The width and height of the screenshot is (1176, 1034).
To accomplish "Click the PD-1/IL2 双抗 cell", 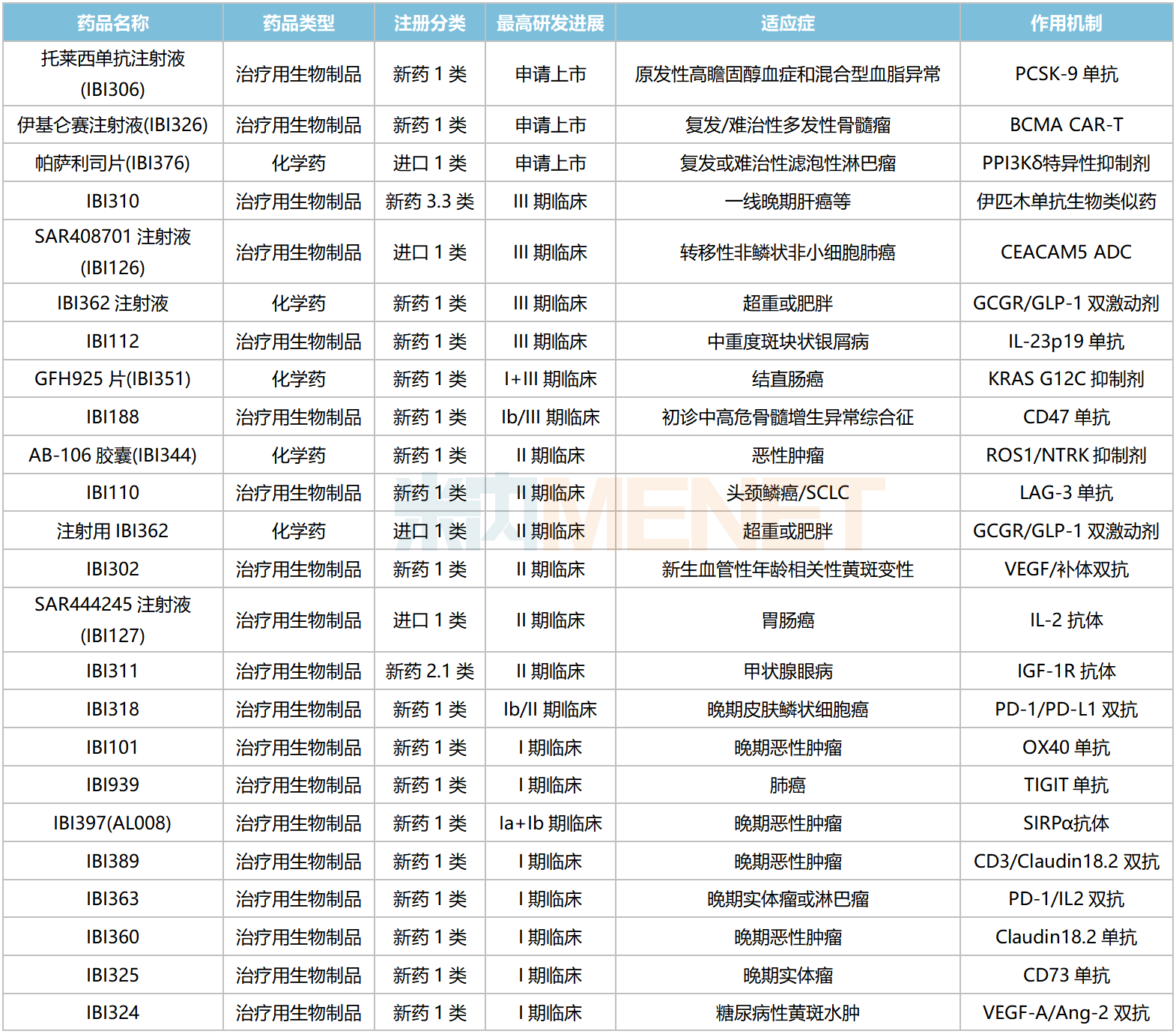I will 1067,898.
